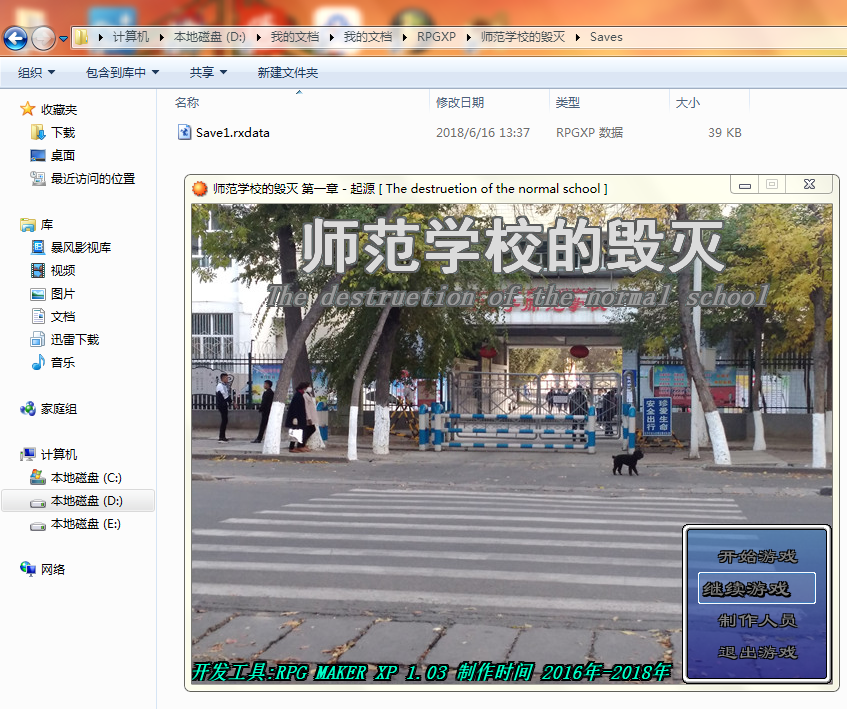Click the folder icon in the address bar
The height and width of the screenshot is (709, 847).
pyautogui.click(x=82, y=37)
